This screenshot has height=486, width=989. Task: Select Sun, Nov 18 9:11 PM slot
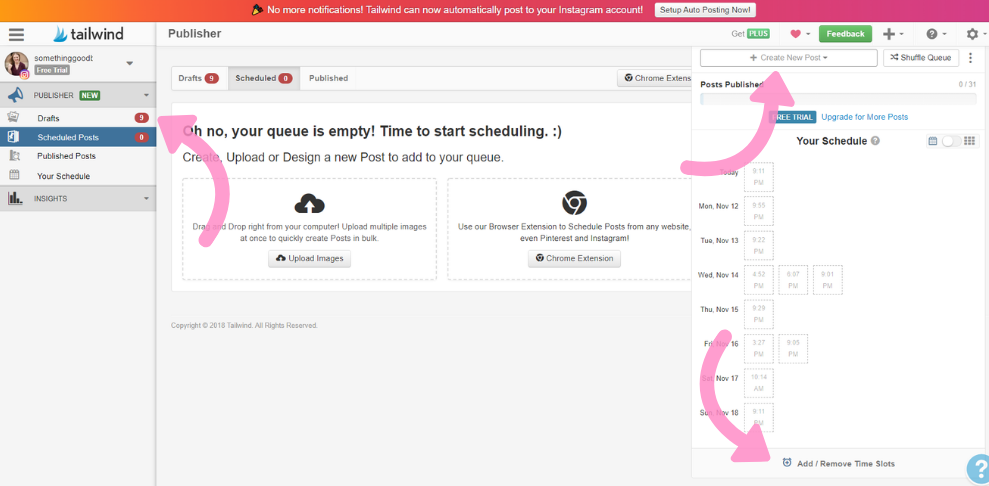click(759, 417)
